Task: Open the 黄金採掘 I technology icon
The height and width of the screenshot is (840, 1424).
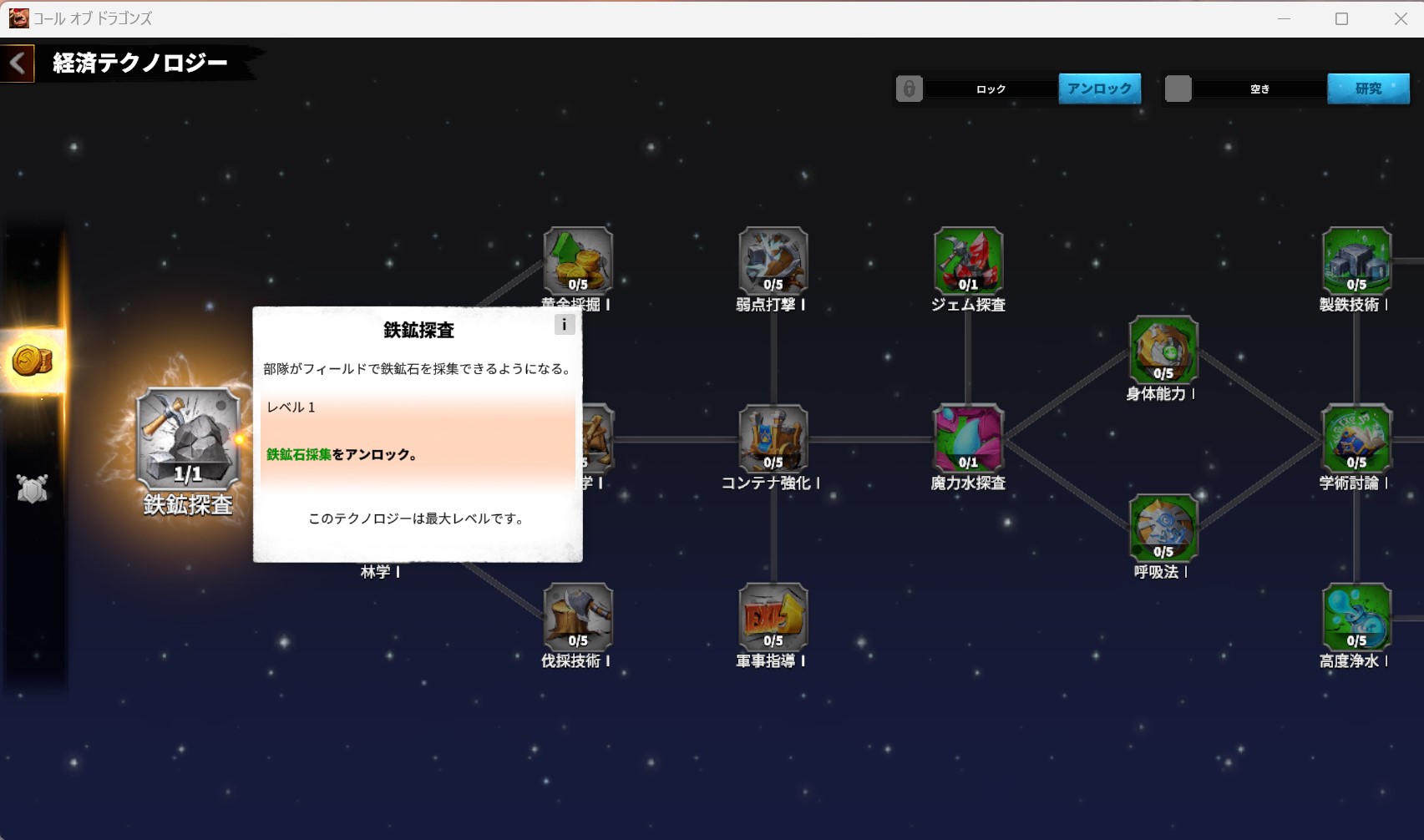Action: coord(578,261)
